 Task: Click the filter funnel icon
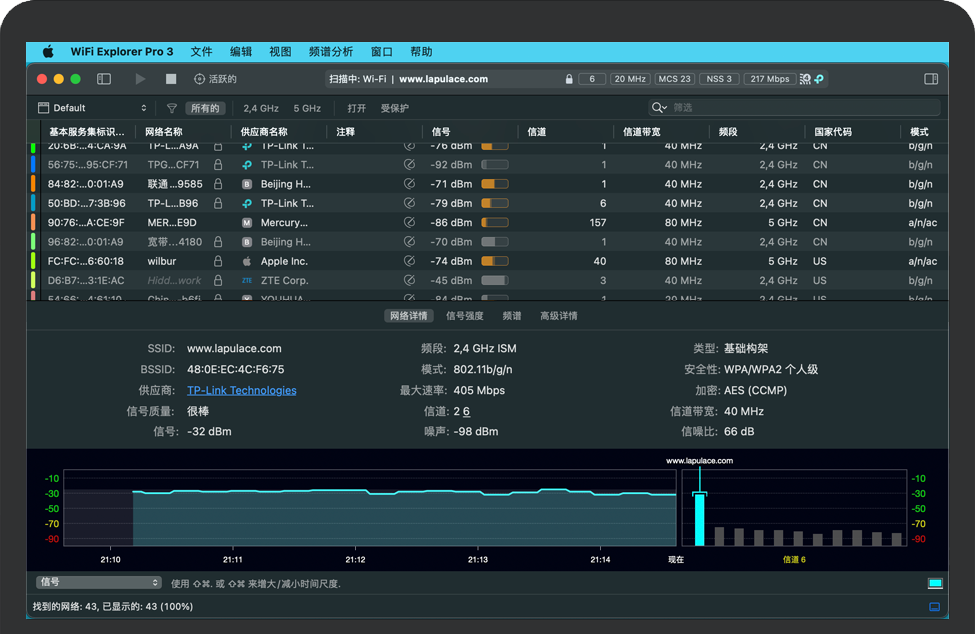[x=172, y=108]
